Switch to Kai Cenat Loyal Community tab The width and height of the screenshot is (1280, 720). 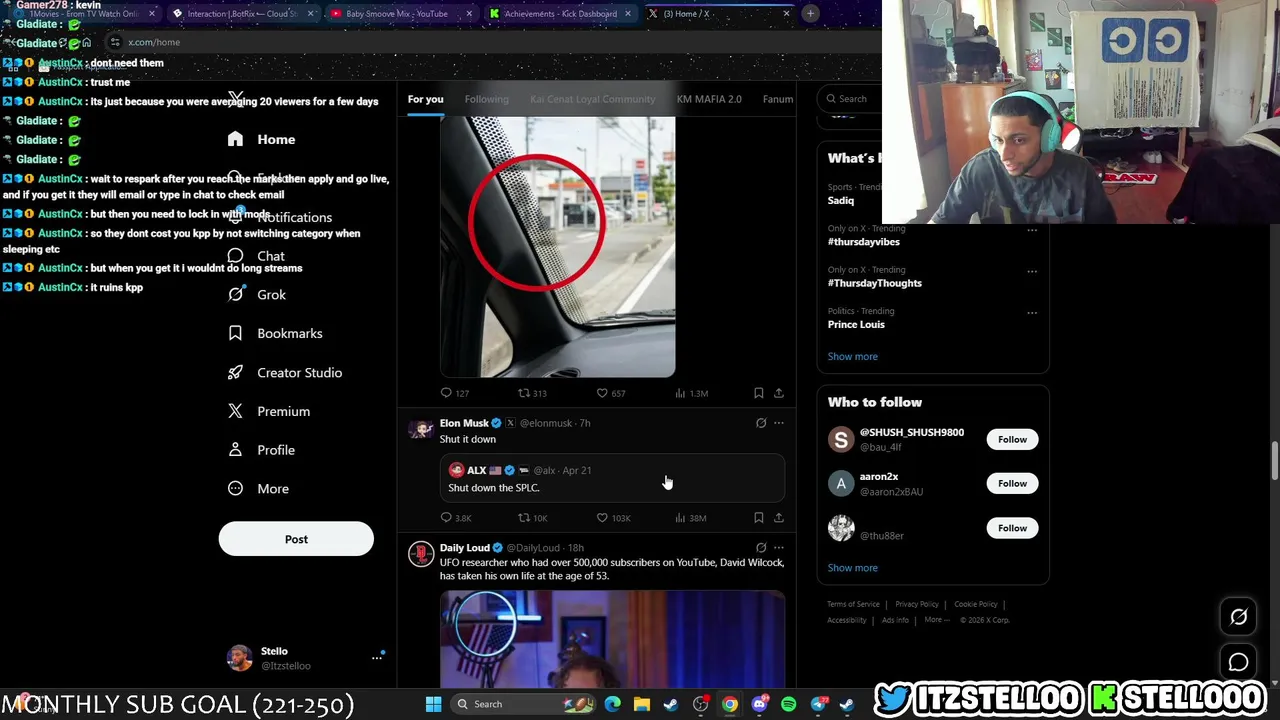592,99
